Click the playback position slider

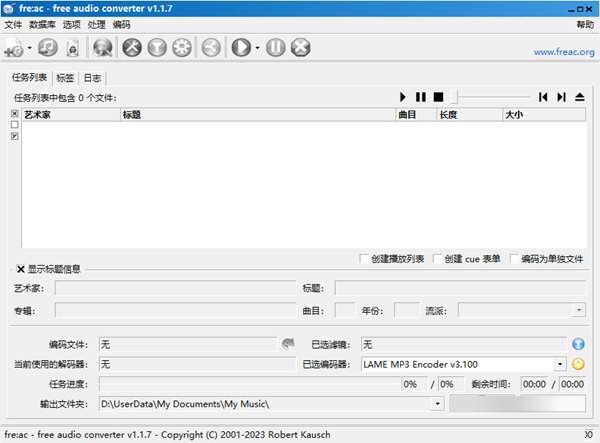click(490, 97)
